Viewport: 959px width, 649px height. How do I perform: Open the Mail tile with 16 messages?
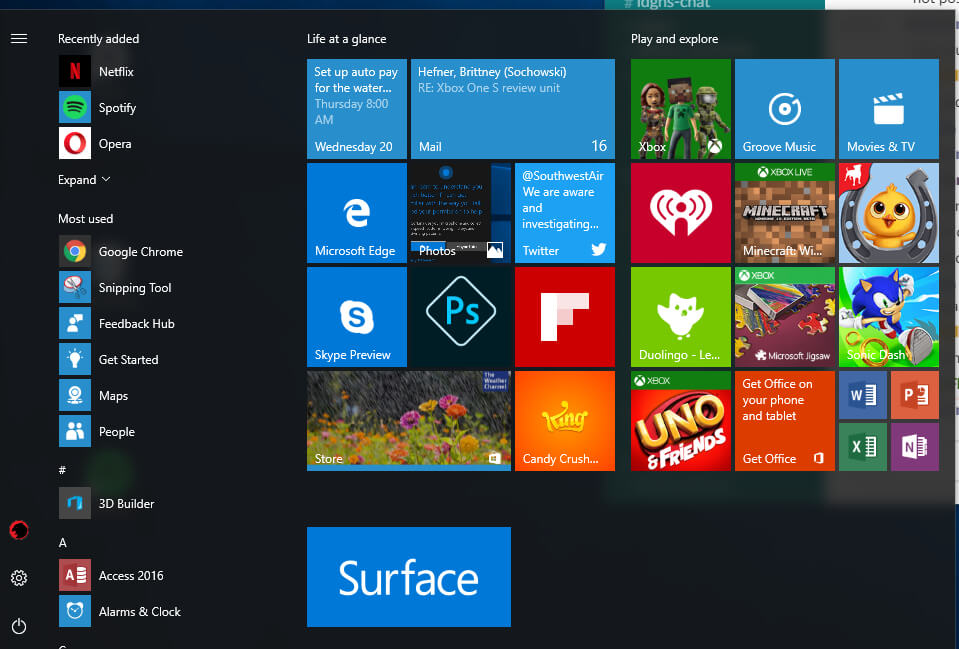coord(513,109)
